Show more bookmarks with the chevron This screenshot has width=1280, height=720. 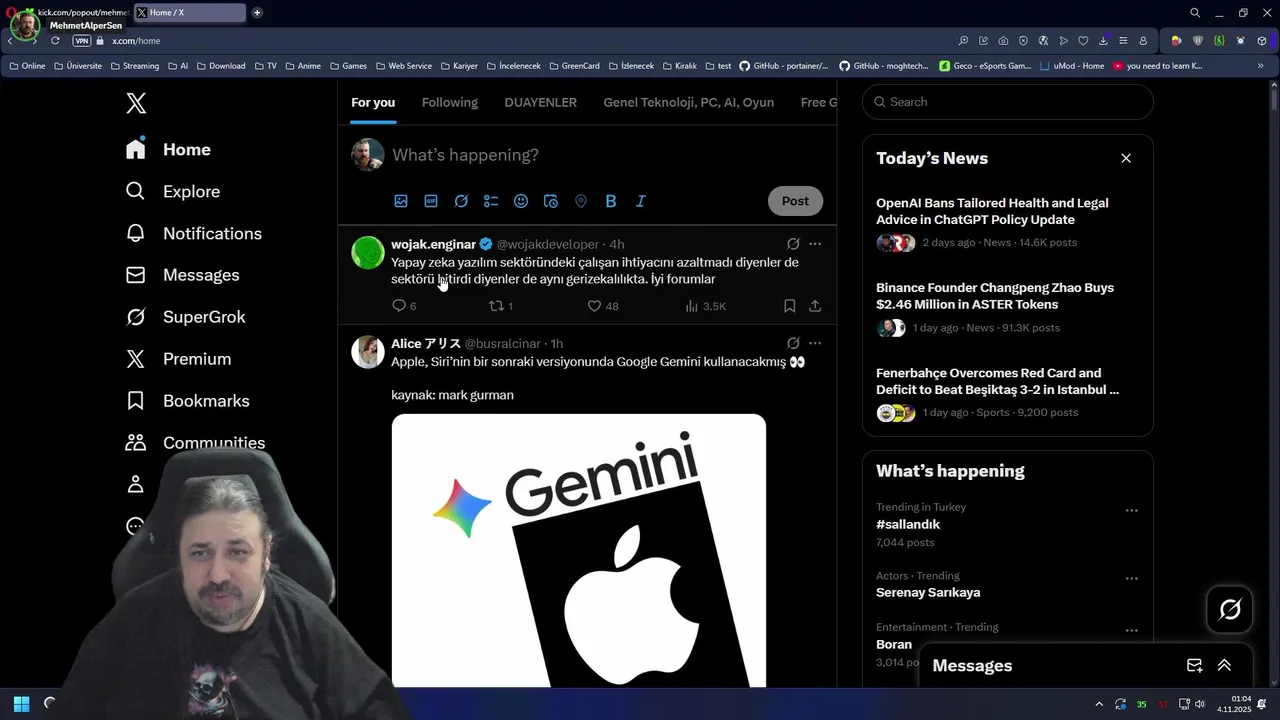[1260, 66]
